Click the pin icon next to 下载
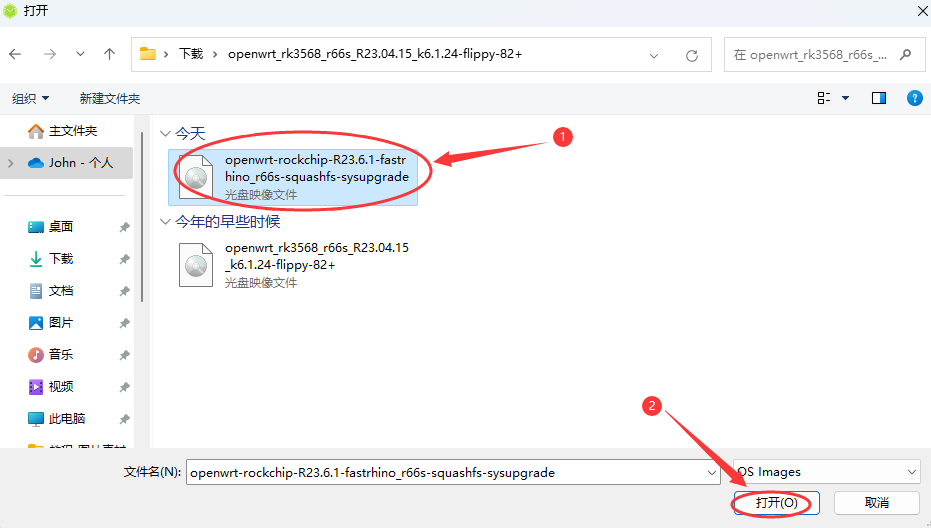This screenshot has width=931, height=528. [x=124, y=259]
